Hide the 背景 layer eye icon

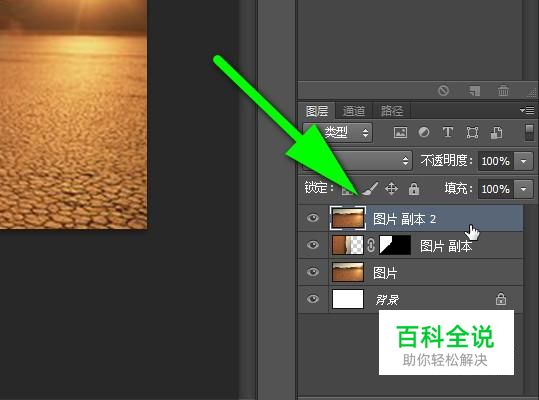[x=313, y=299]
